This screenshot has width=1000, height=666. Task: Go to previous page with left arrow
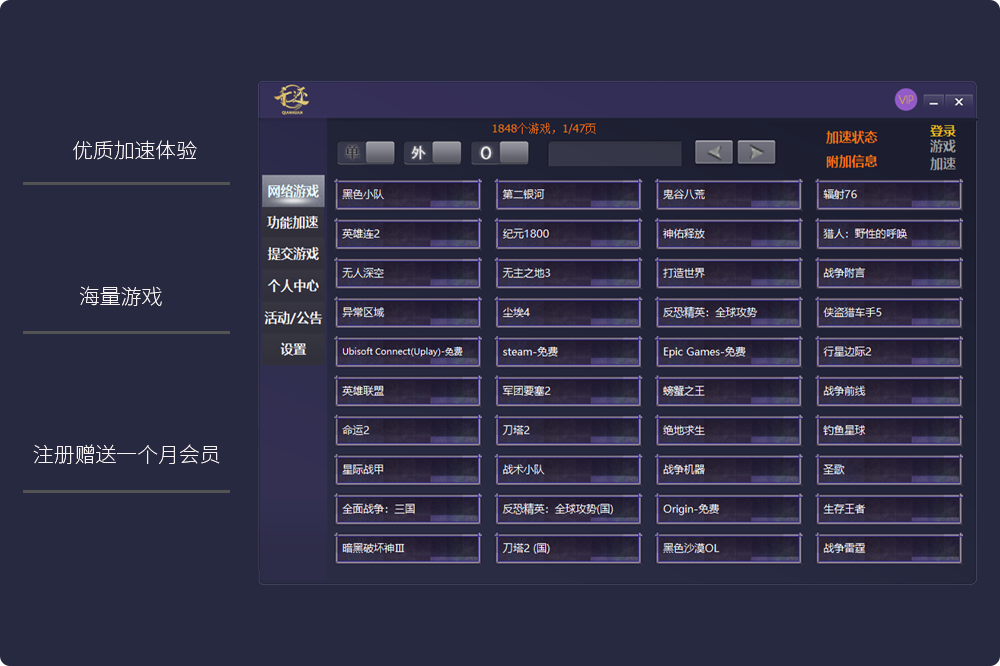[x=714, y=152]
